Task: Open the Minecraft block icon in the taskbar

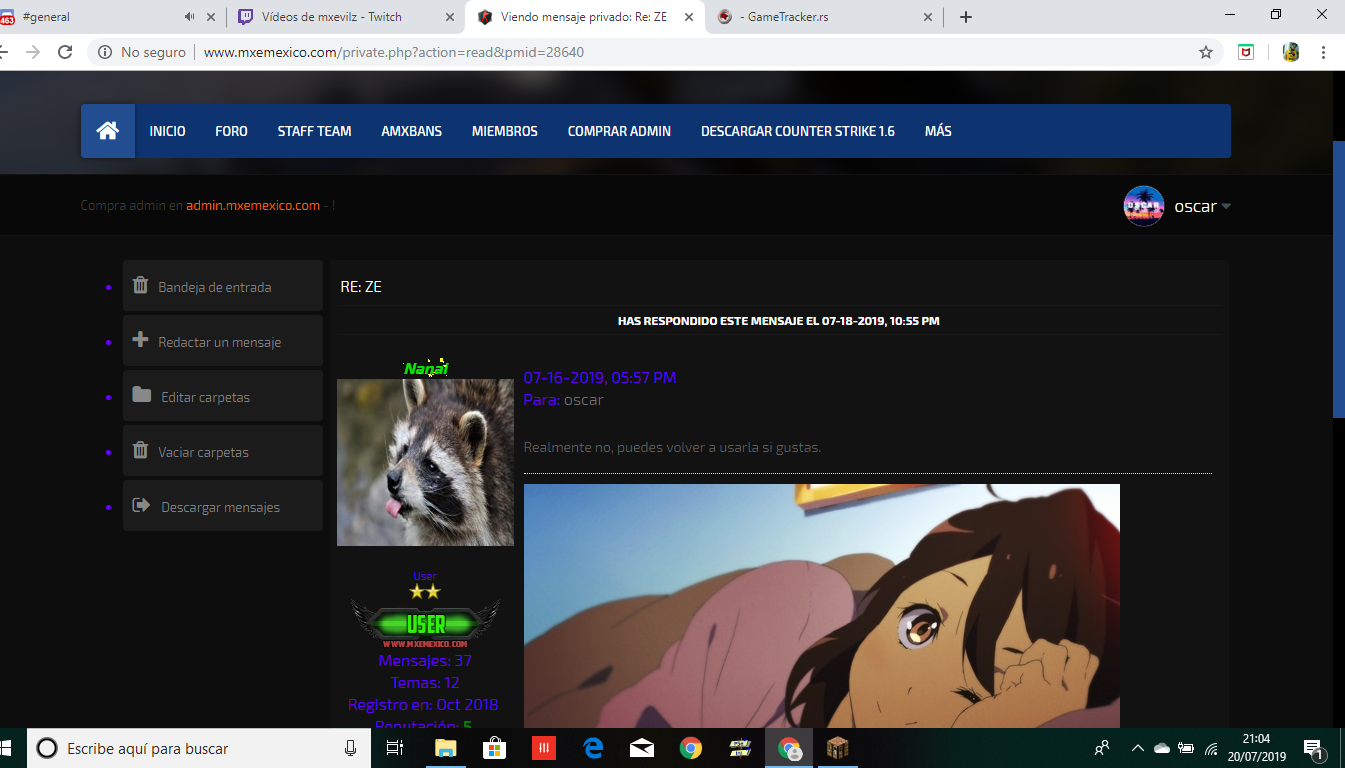Action: click(x=837, y=748)
